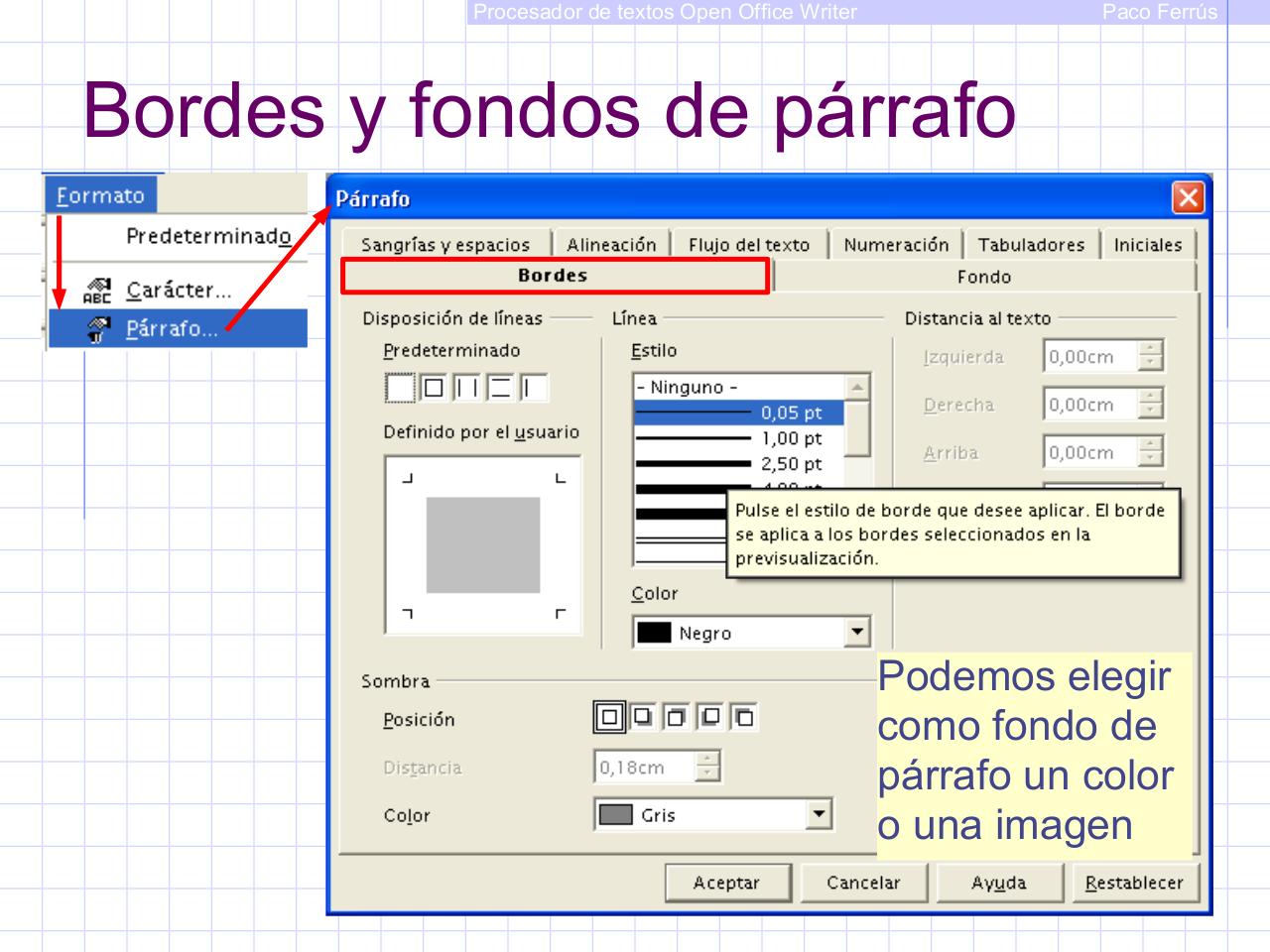Set shadow position to bottom-right icon

click(x=643, y=717)
